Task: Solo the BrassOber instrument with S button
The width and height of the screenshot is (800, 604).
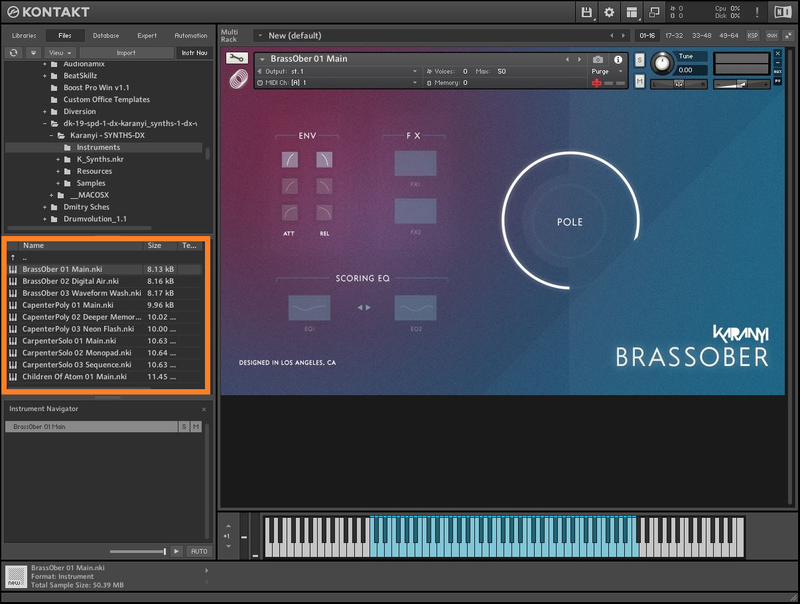Action: pyautogui.click(x=183, y=427)
